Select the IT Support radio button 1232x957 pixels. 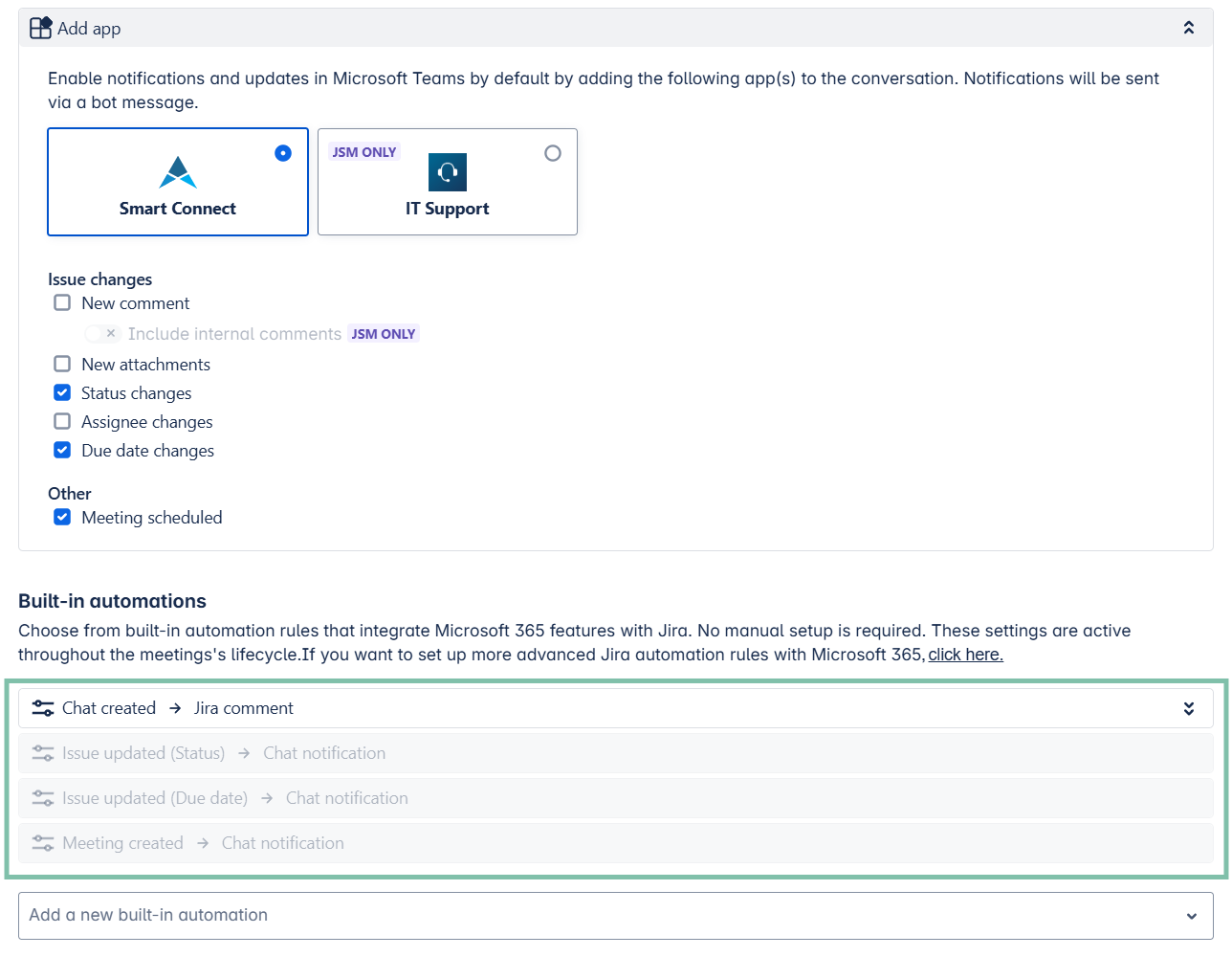553,153
